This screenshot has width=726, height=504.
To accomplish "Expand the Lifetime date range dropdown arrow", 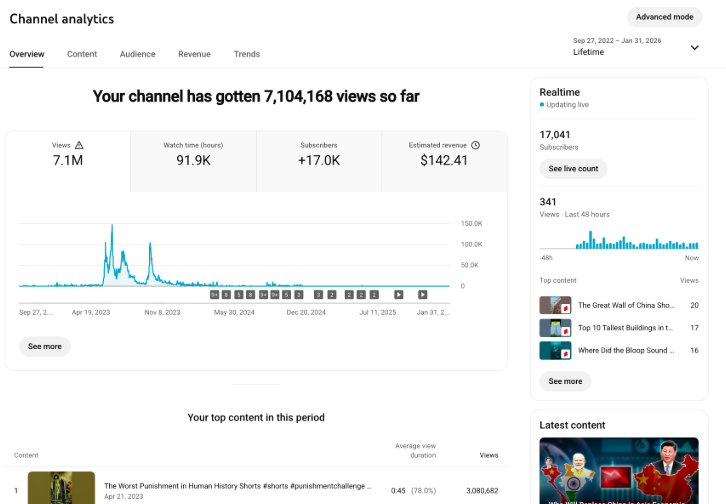I will click(695, 48).
